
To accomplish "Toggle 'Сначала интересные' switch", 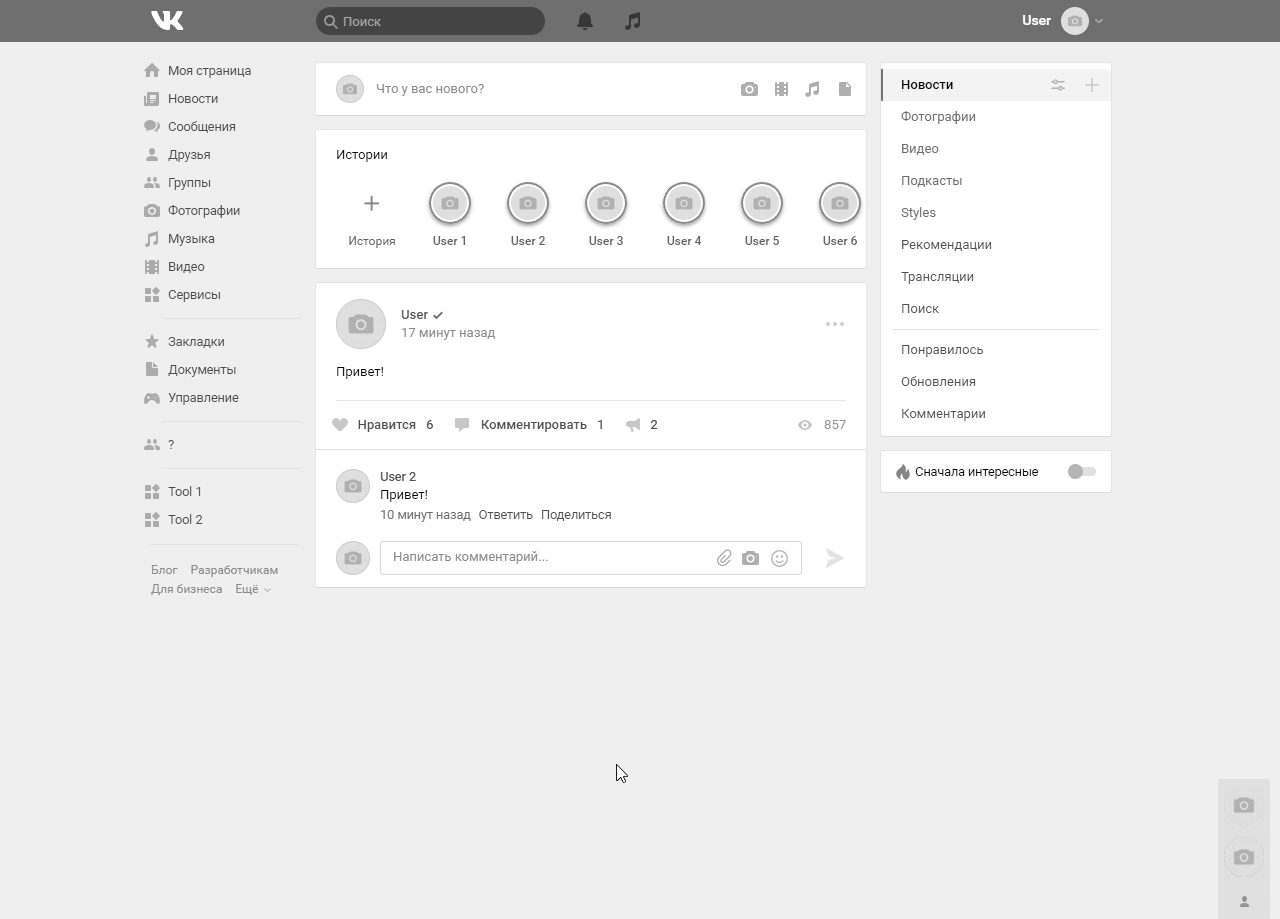I will 1082,472.
